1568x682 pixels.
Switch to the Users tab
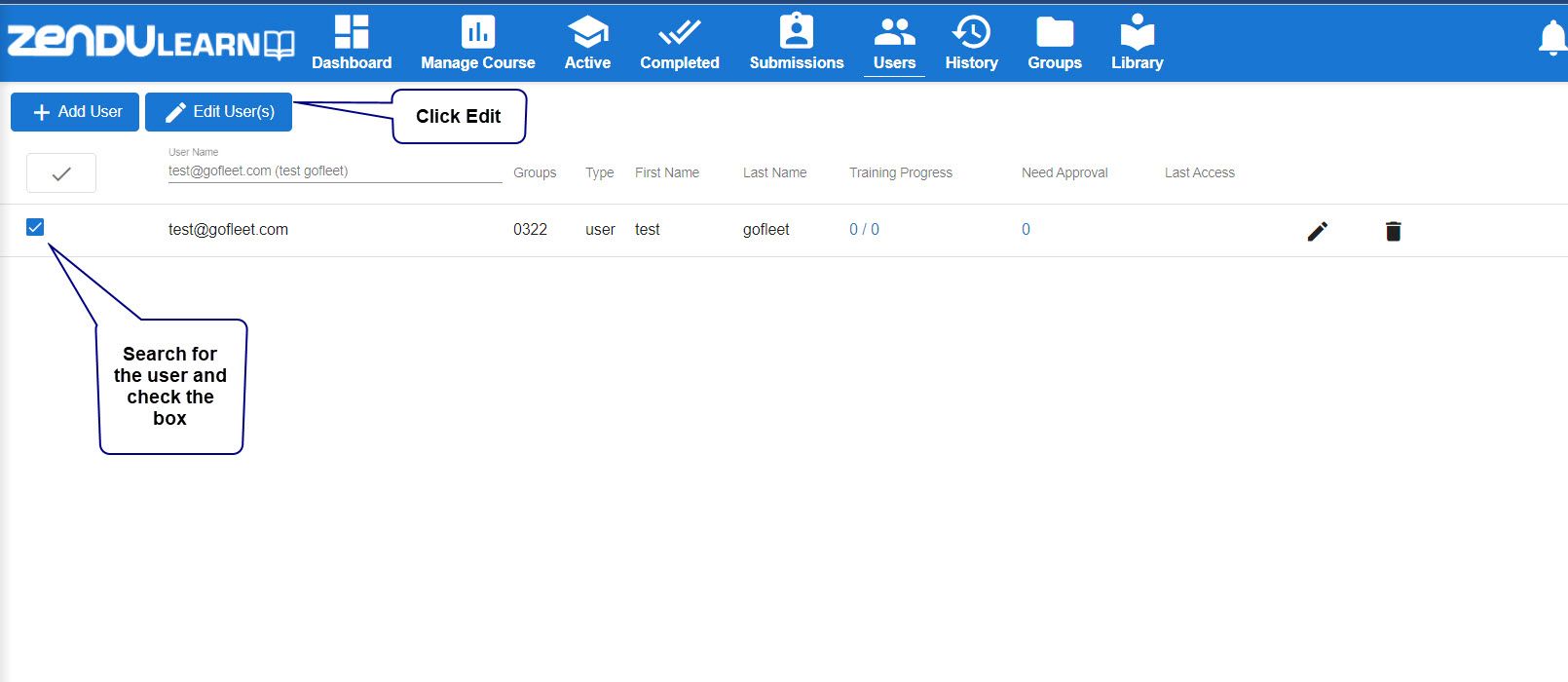coord(894,44)
